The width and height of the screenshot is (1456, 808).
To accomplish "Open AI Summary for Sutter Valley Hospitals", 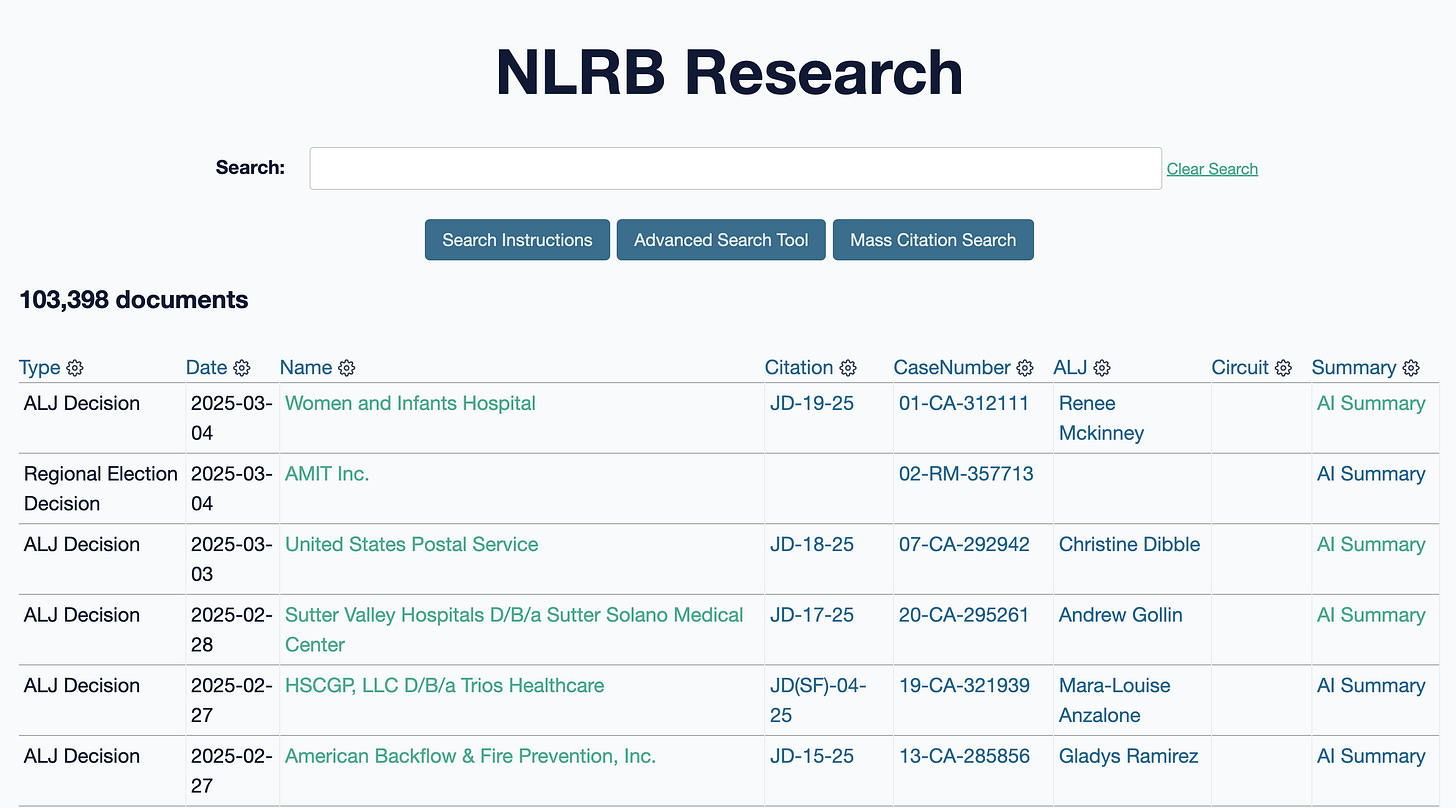I will click(1371, 615).
